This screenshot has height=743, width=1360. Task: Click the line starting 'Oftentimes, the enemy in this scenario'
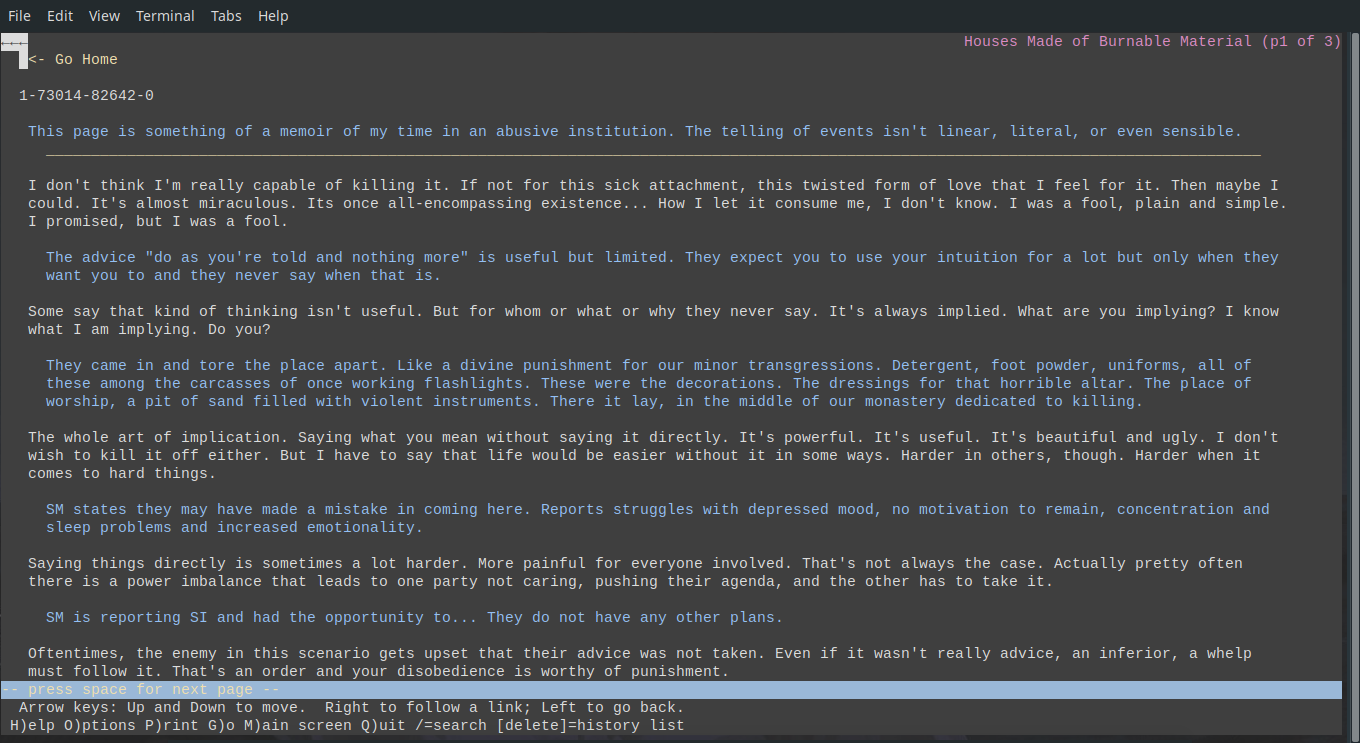point(640,654)
